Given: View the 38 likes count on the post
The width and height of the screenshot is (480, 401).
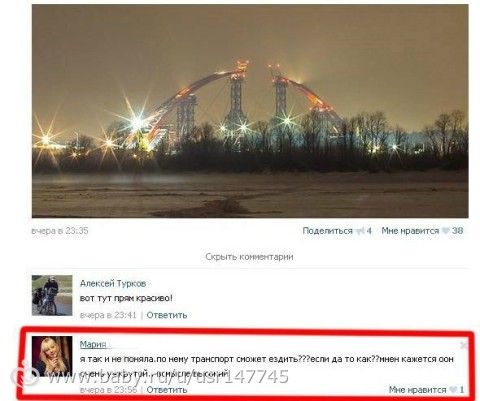Looking at the screenshot, I should pos(458,231).
